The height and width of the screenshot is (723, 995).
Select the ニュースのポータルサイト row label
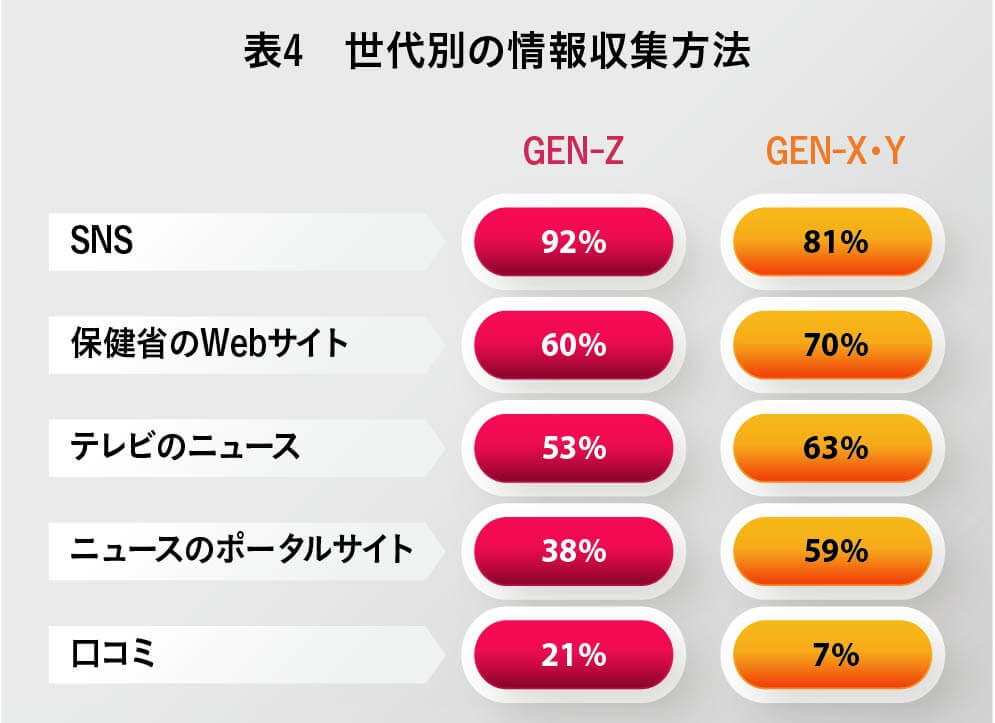coord(242,550)
